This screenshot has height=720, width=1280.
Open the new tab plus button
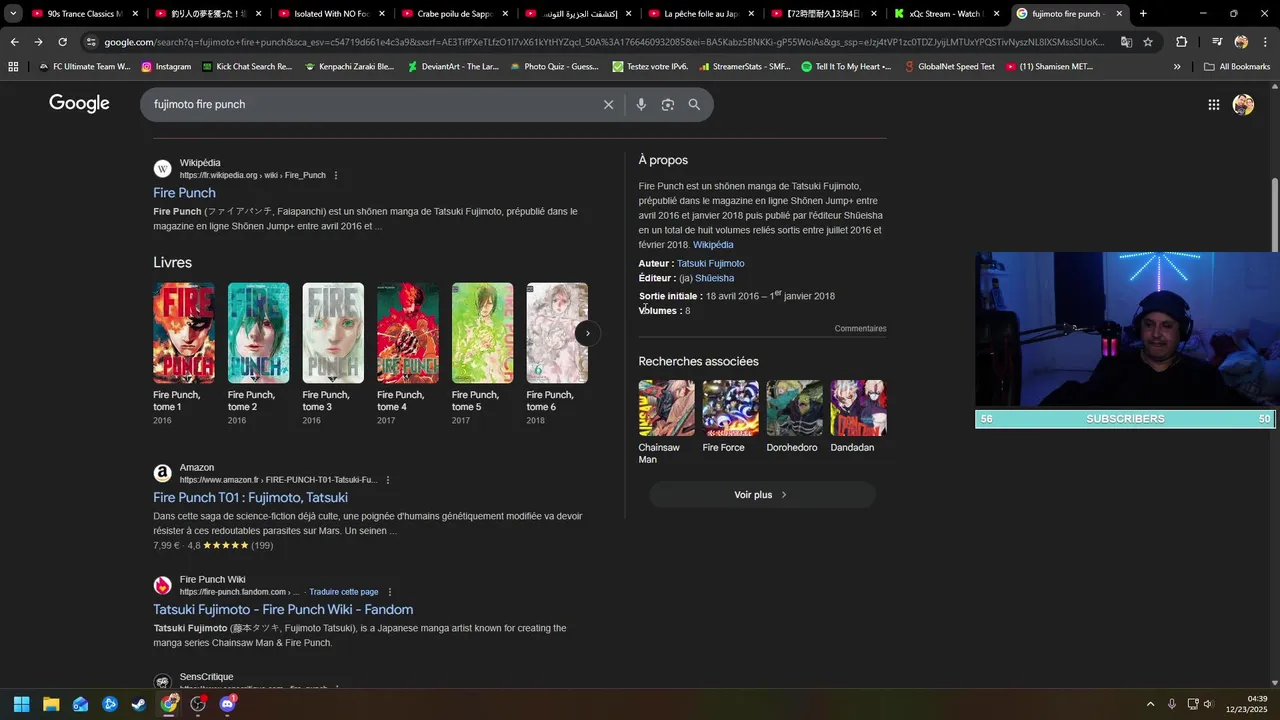coord(1143,14)
